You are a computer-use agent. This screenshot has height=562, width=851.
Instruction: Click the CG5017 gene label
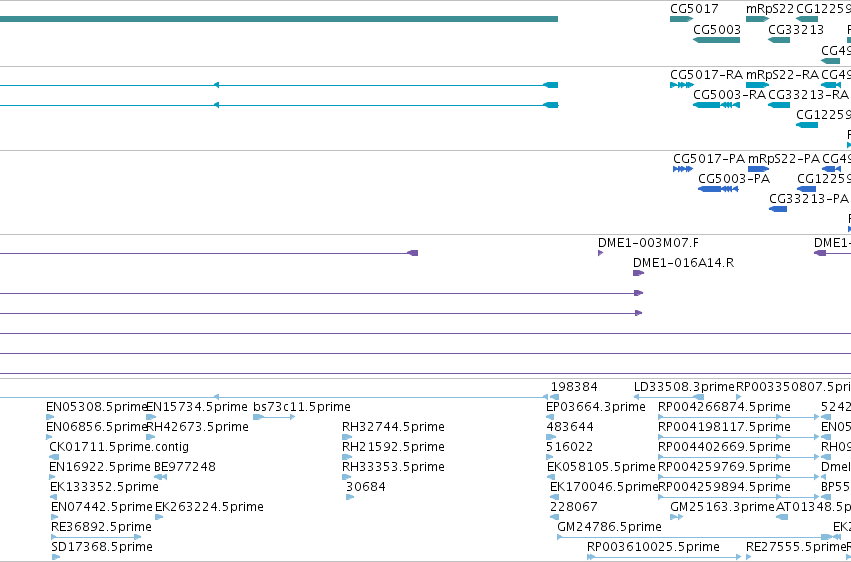point(694,9)
